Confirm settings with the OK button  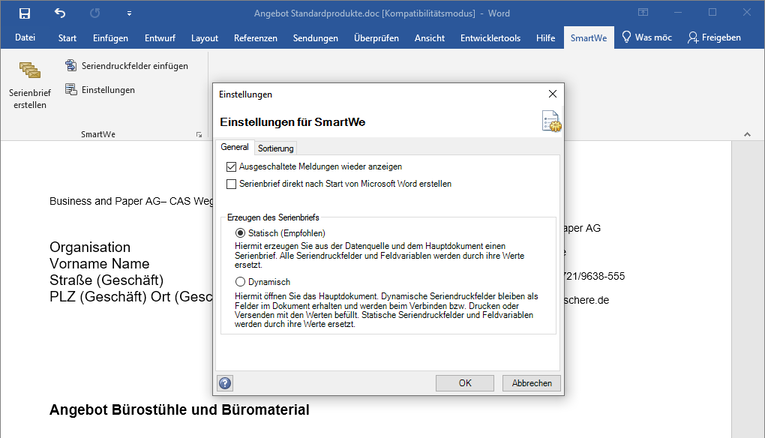464,383
